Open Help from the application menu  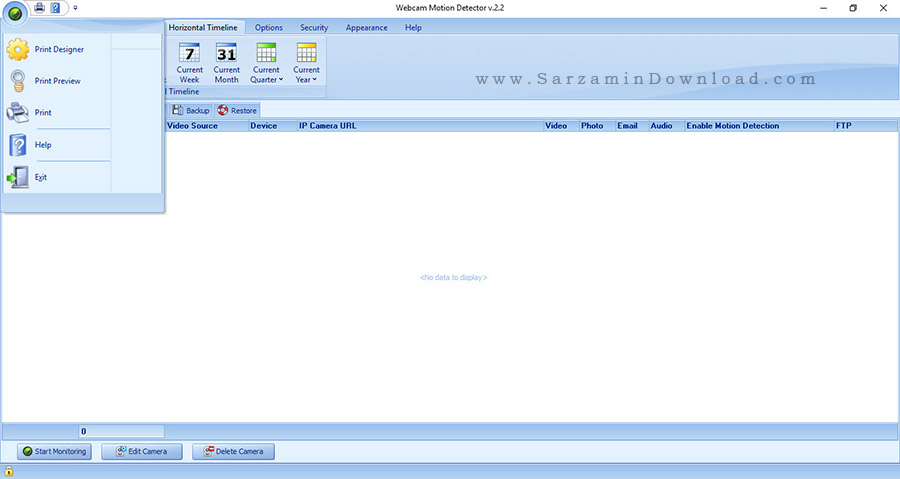(x=56, y=145)
